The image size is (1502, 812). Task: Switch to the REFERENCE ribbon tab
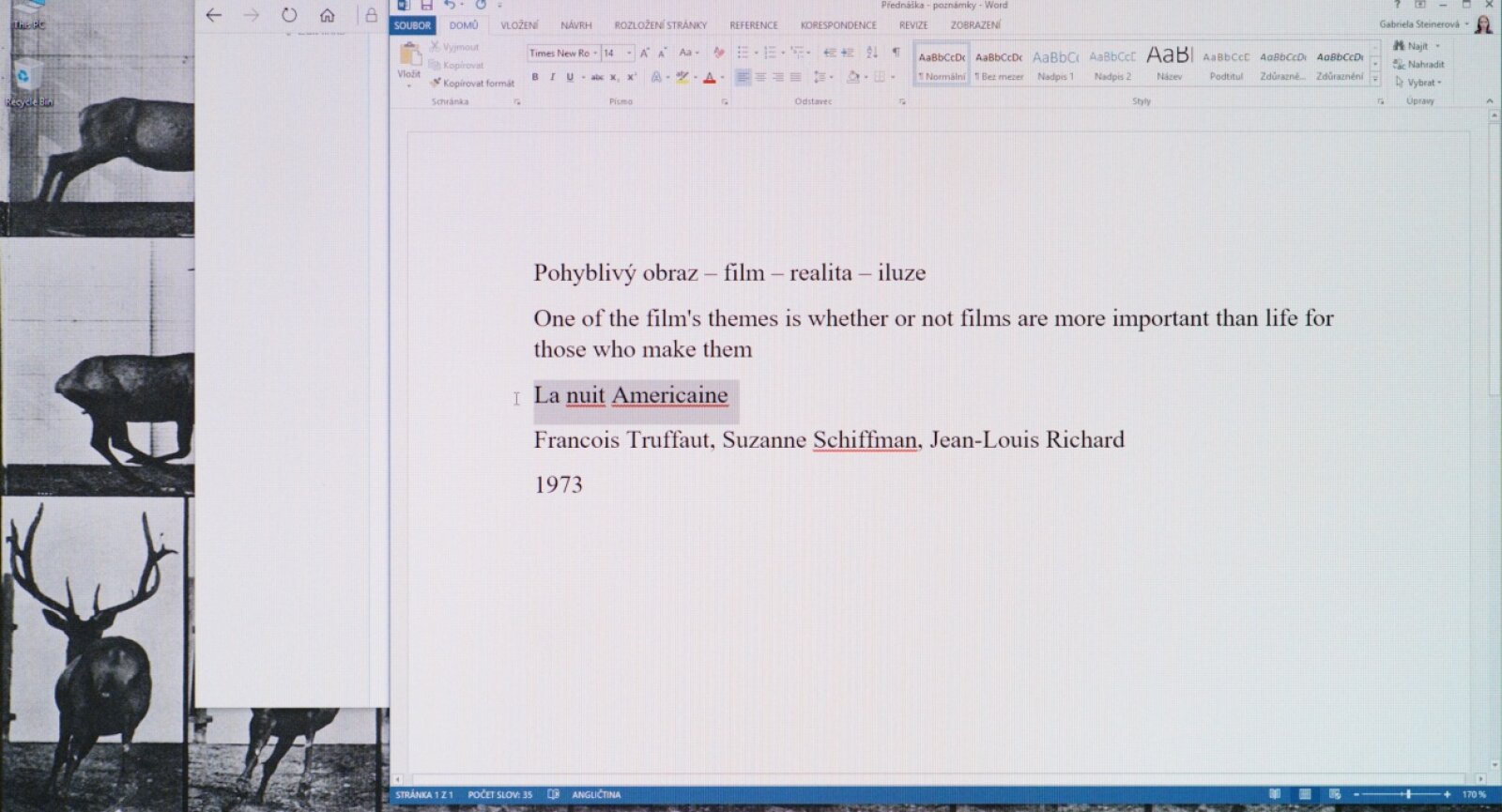coord(754,25)
